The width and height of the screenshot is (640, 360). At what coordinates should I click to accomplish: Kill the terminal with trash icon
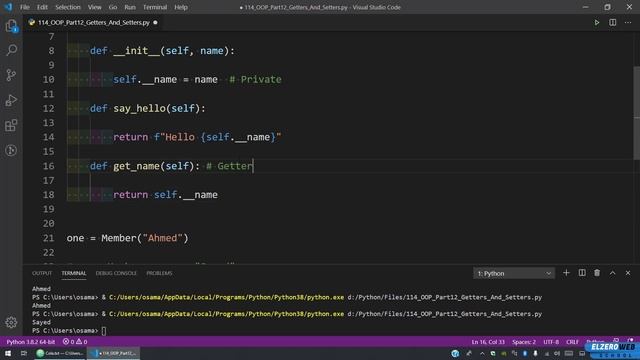[597, 273]
